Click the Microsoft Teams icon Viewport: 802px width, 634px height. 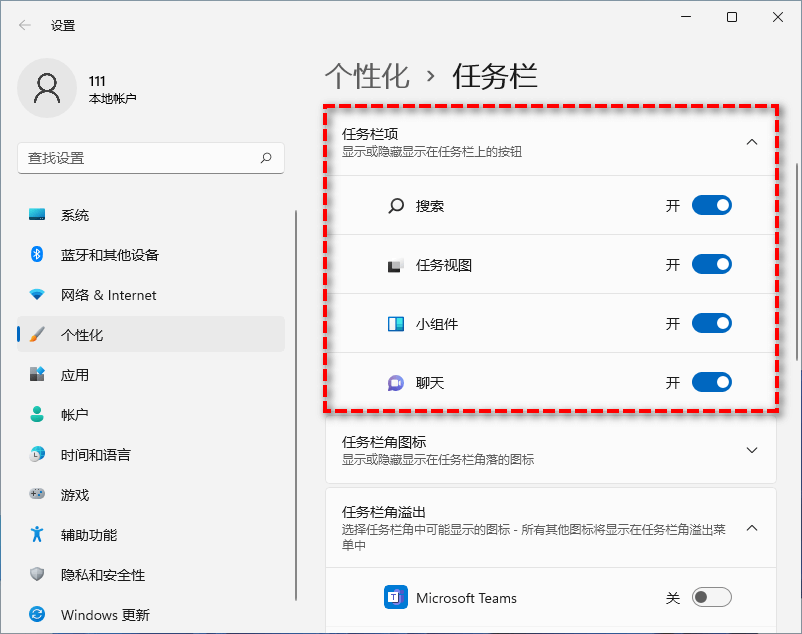tap(396, 597)
